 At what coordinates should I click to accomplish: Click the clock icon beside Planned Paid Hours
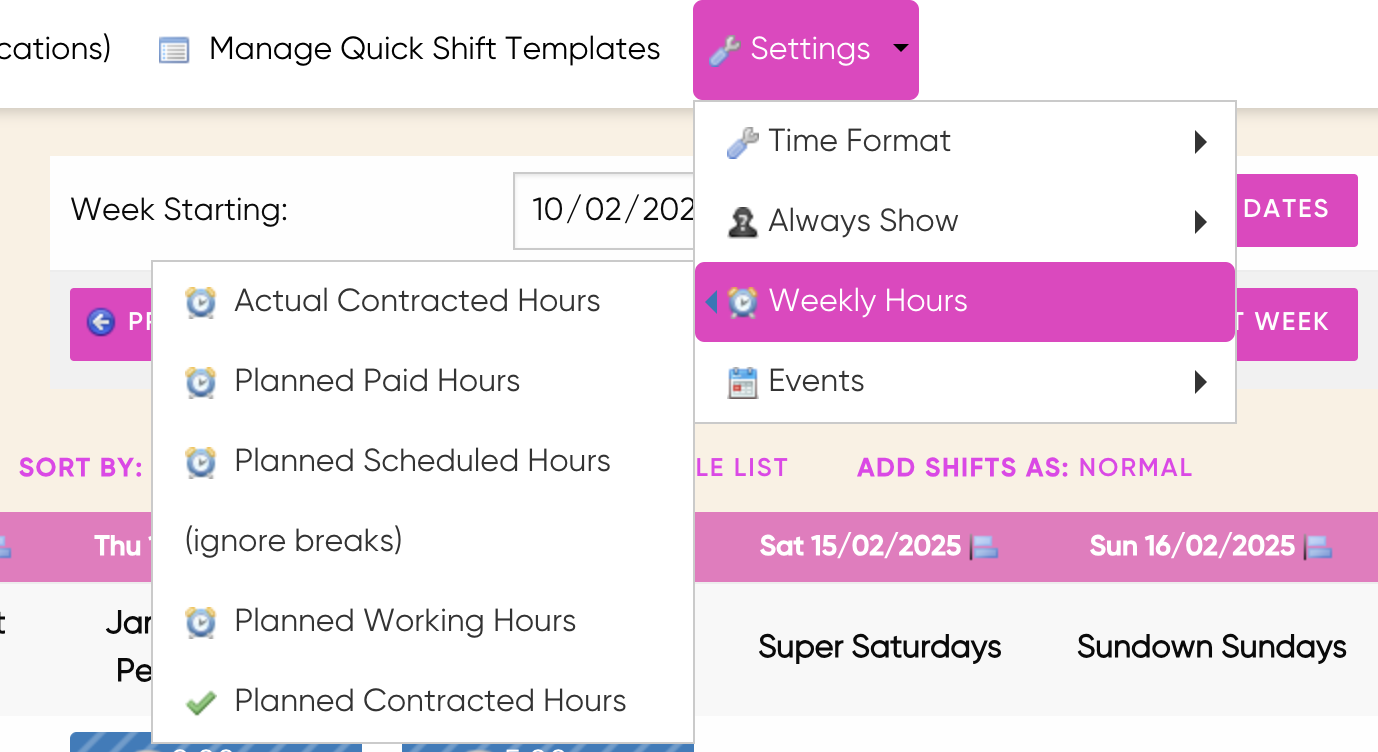point(201,382)
